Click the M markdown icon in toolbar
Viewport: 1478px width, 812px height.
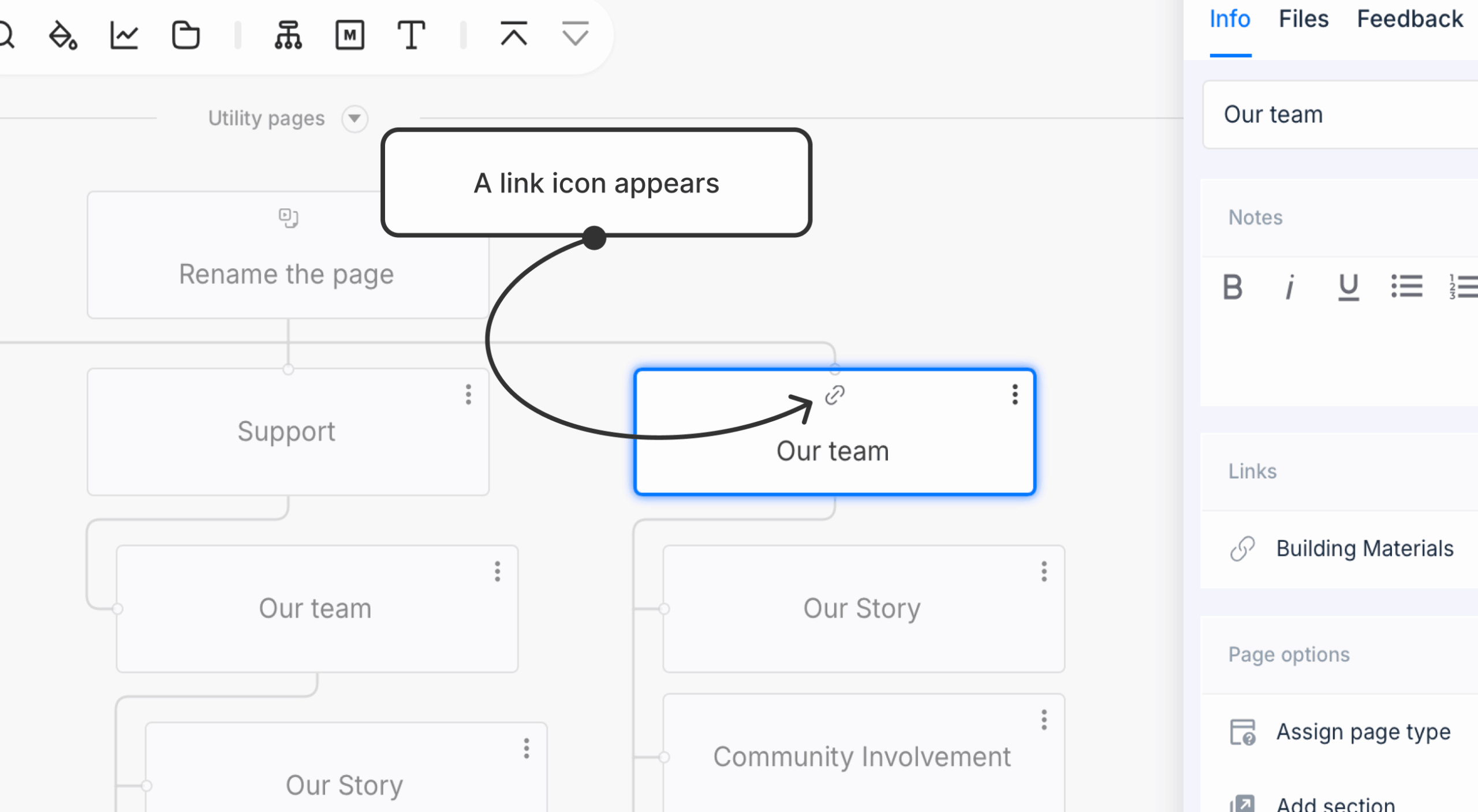click(350, 36)
